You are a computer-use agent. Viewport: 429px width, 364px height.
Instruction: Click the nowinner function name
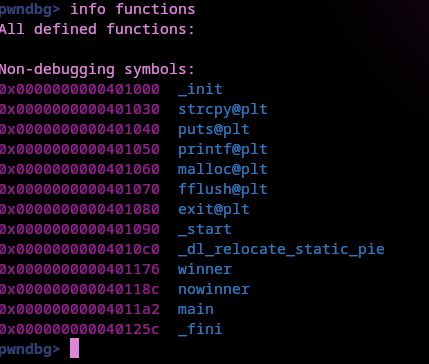coord(214,289)
